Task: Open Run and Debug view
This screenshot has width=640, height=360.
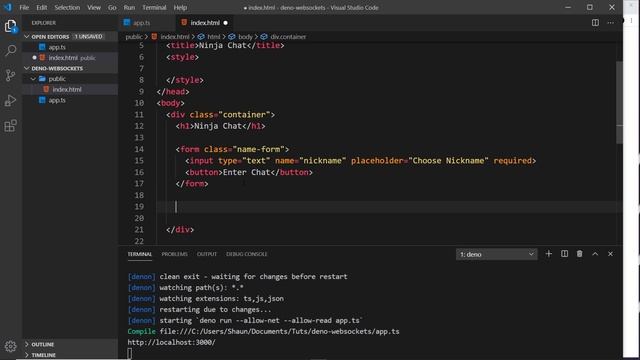Action: pos(10,100)
